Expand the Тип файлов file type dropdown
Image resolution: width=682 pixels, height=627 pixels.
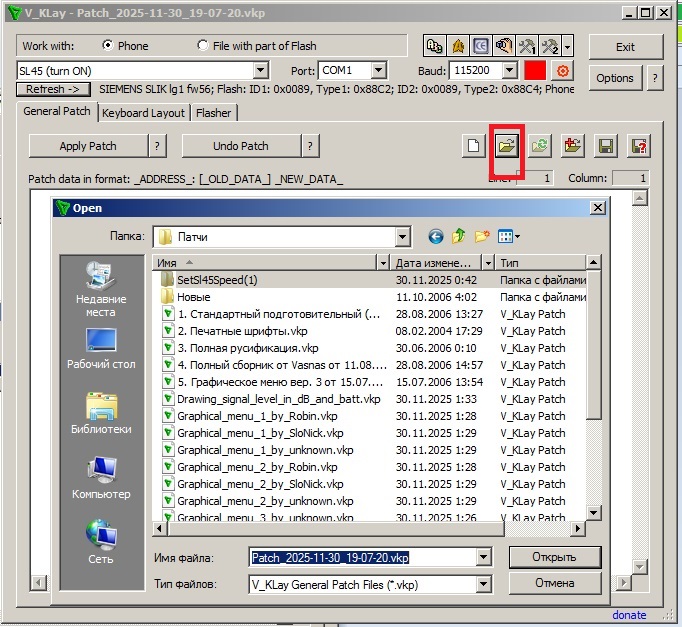(484, 583)
